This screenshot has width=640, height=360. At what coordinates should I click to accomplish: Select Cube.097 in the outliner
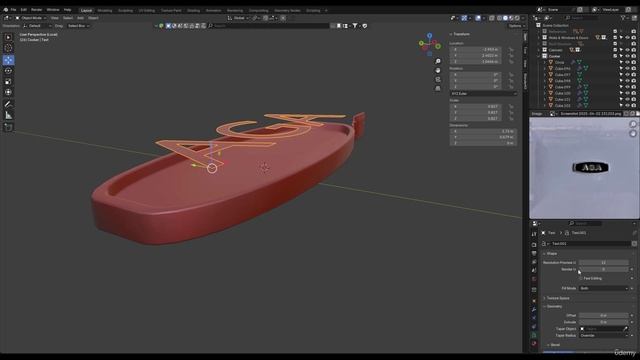tap(562, 75)
